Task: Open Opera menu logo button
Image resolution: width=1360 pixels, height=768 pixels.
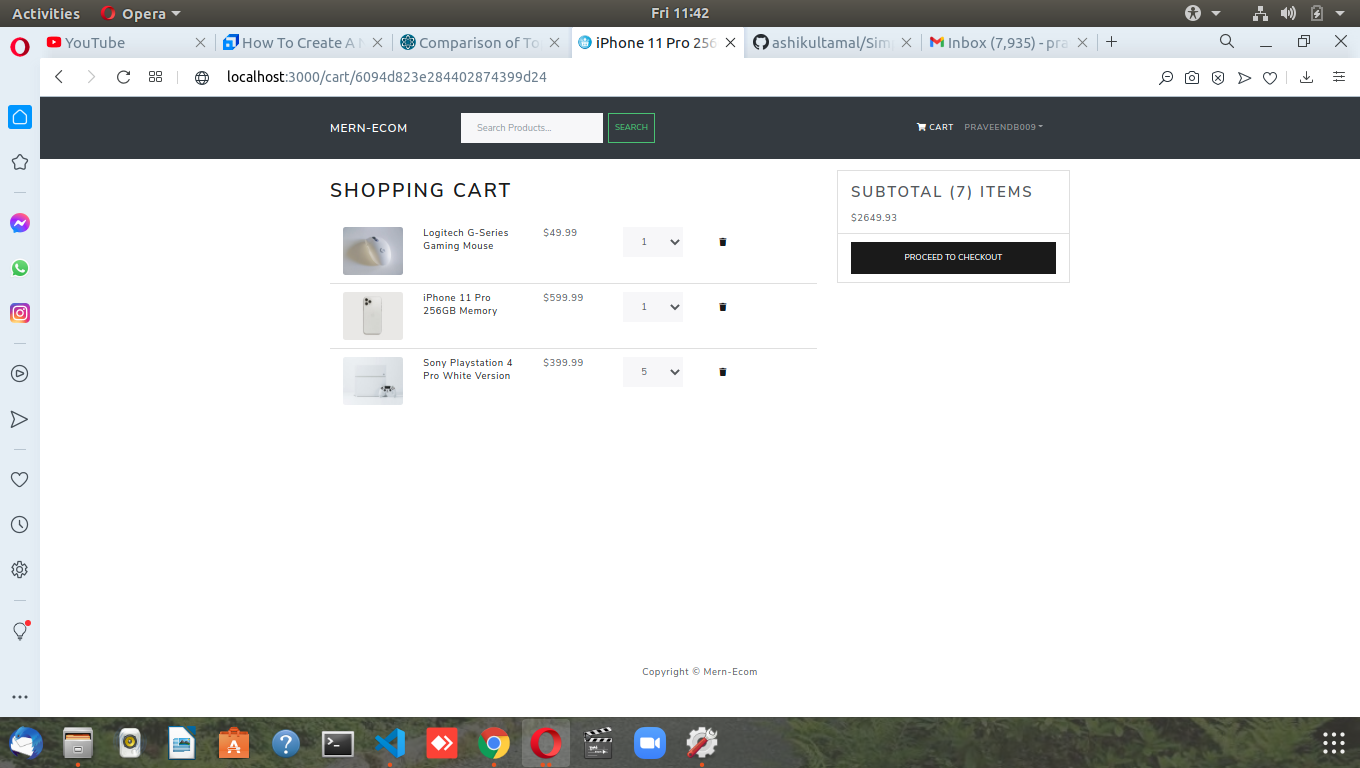Action: pyautogui.click(x=20, y=47)
